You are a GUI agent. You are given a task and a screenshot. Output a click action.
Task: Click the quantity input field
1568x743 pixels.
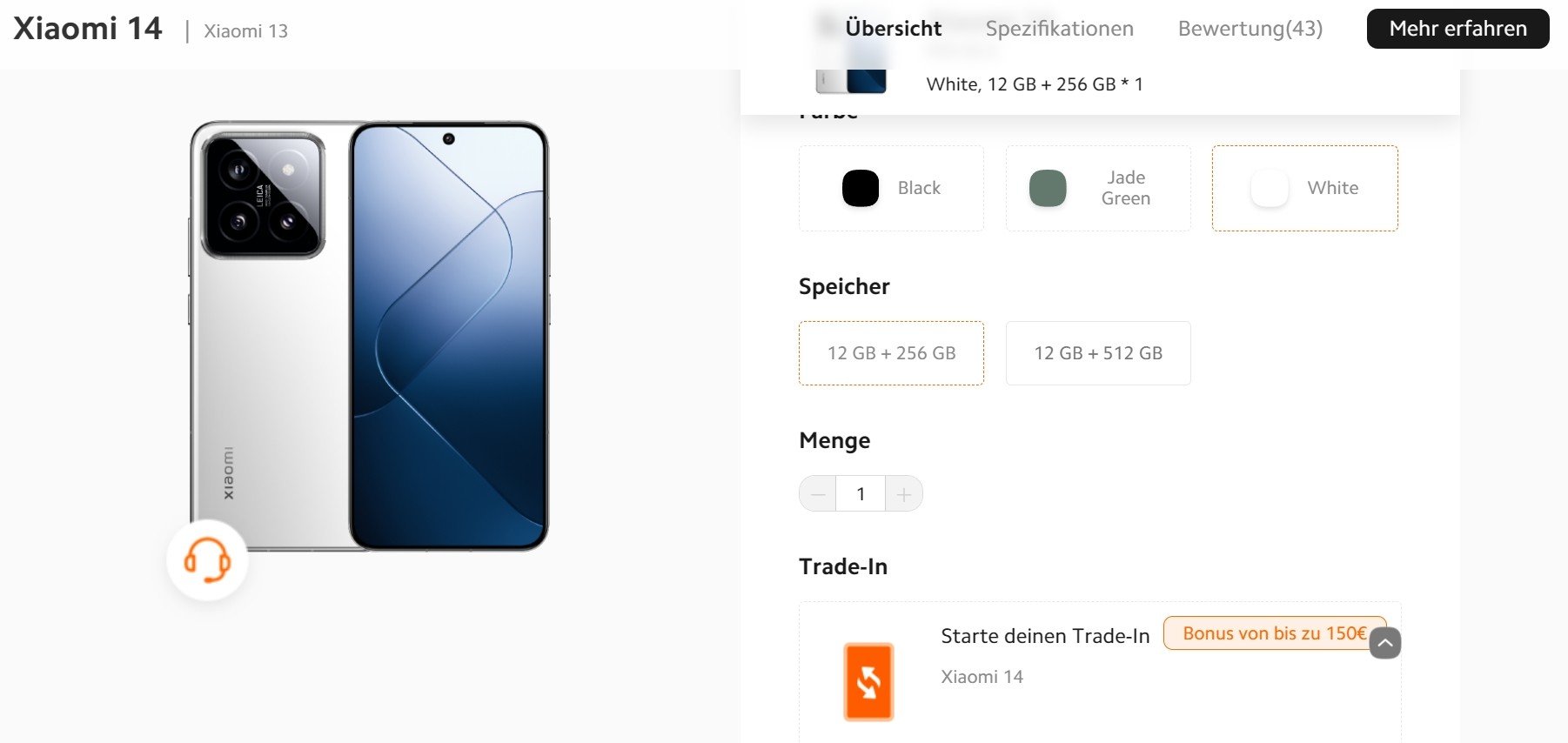(x=861, y=494)
